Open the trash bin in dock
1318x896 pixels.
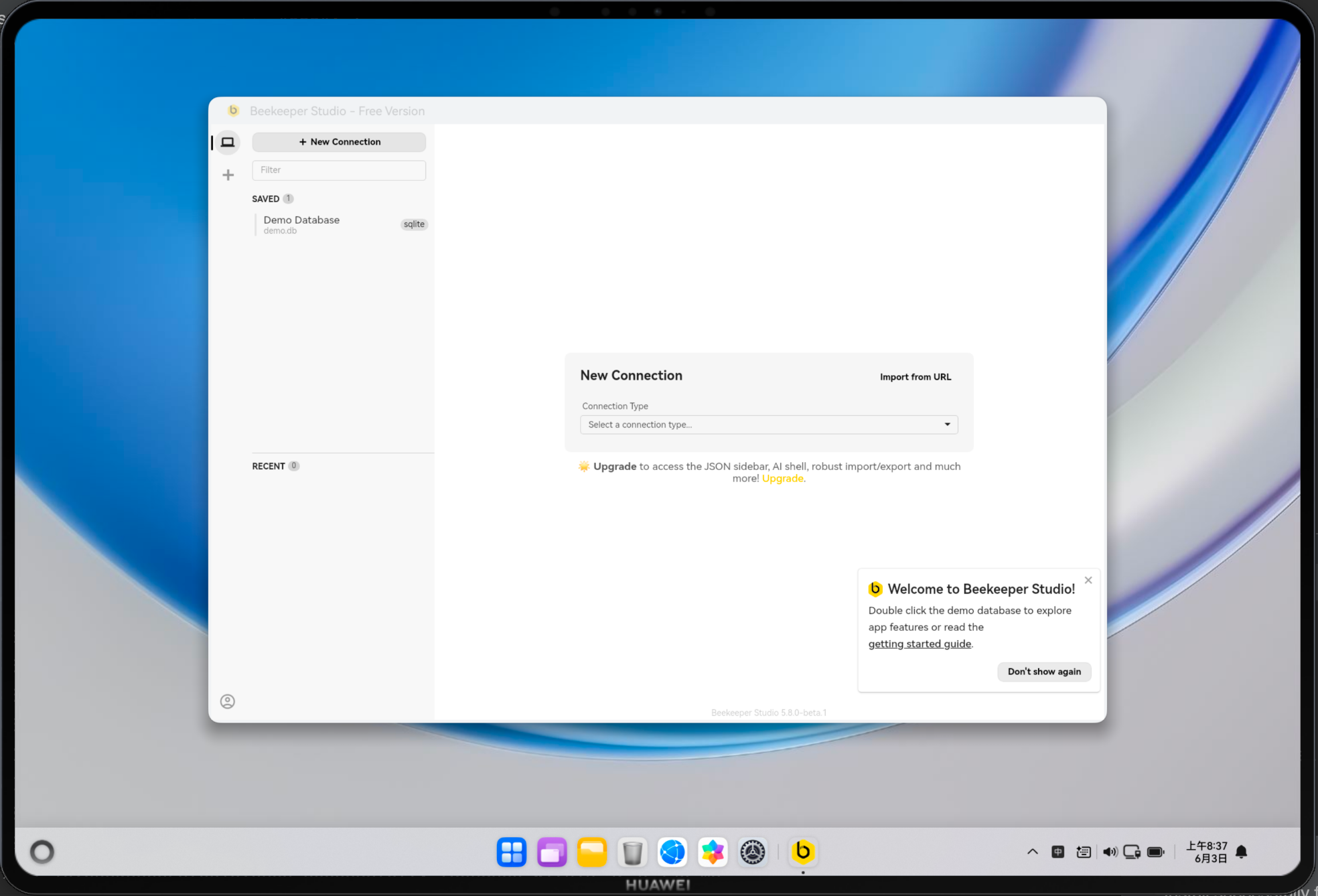(632, 852)
